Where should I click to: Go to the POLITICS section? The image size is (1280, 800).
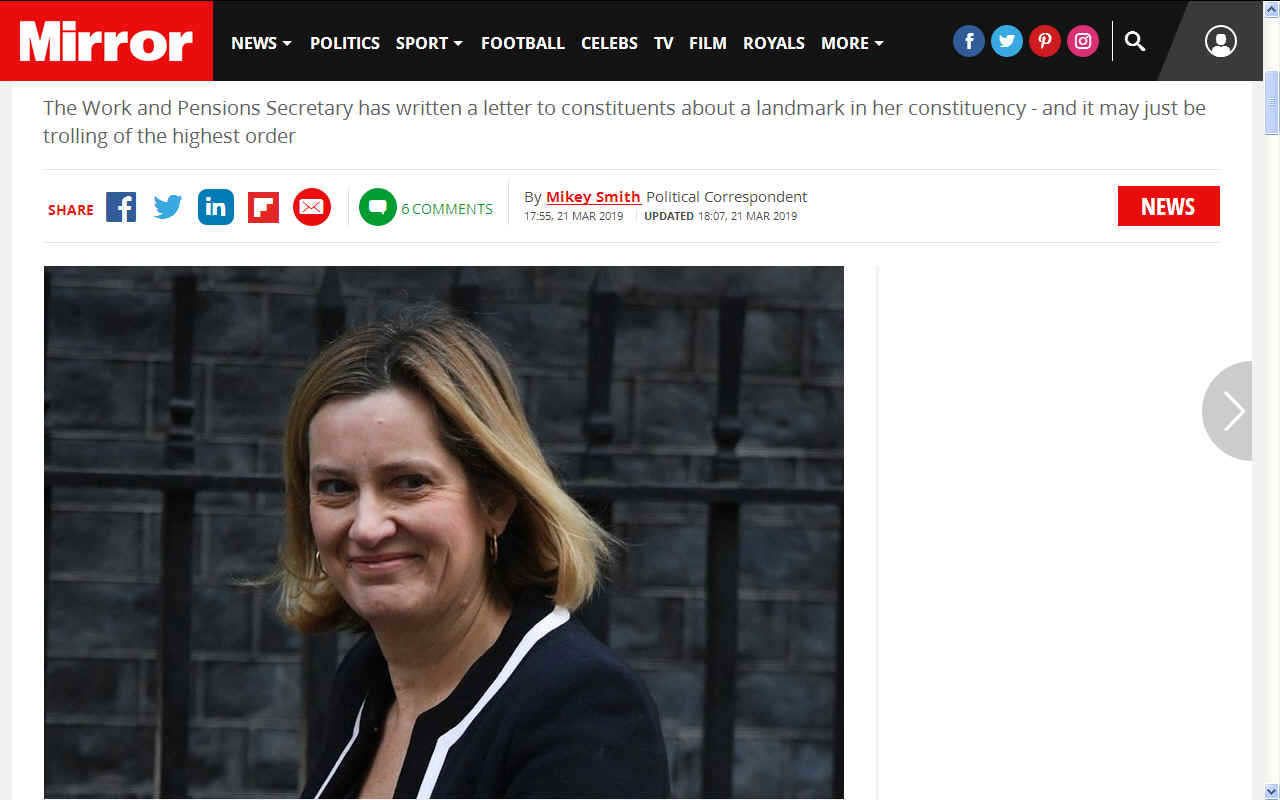pyautogui.click(x=345, y=43)
